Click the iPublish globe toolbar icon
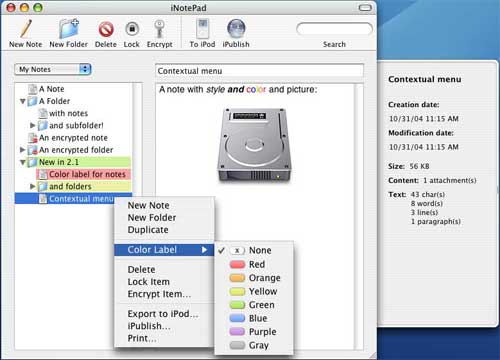This screenshot has width=500, height=360. tap(236, 28)
